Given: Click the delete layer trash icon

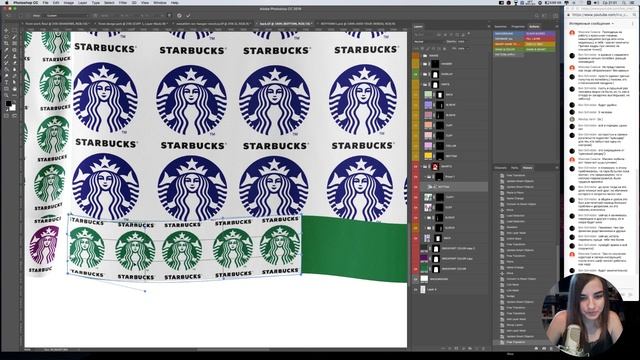Looking at the screenshot, I should (483, 348).
